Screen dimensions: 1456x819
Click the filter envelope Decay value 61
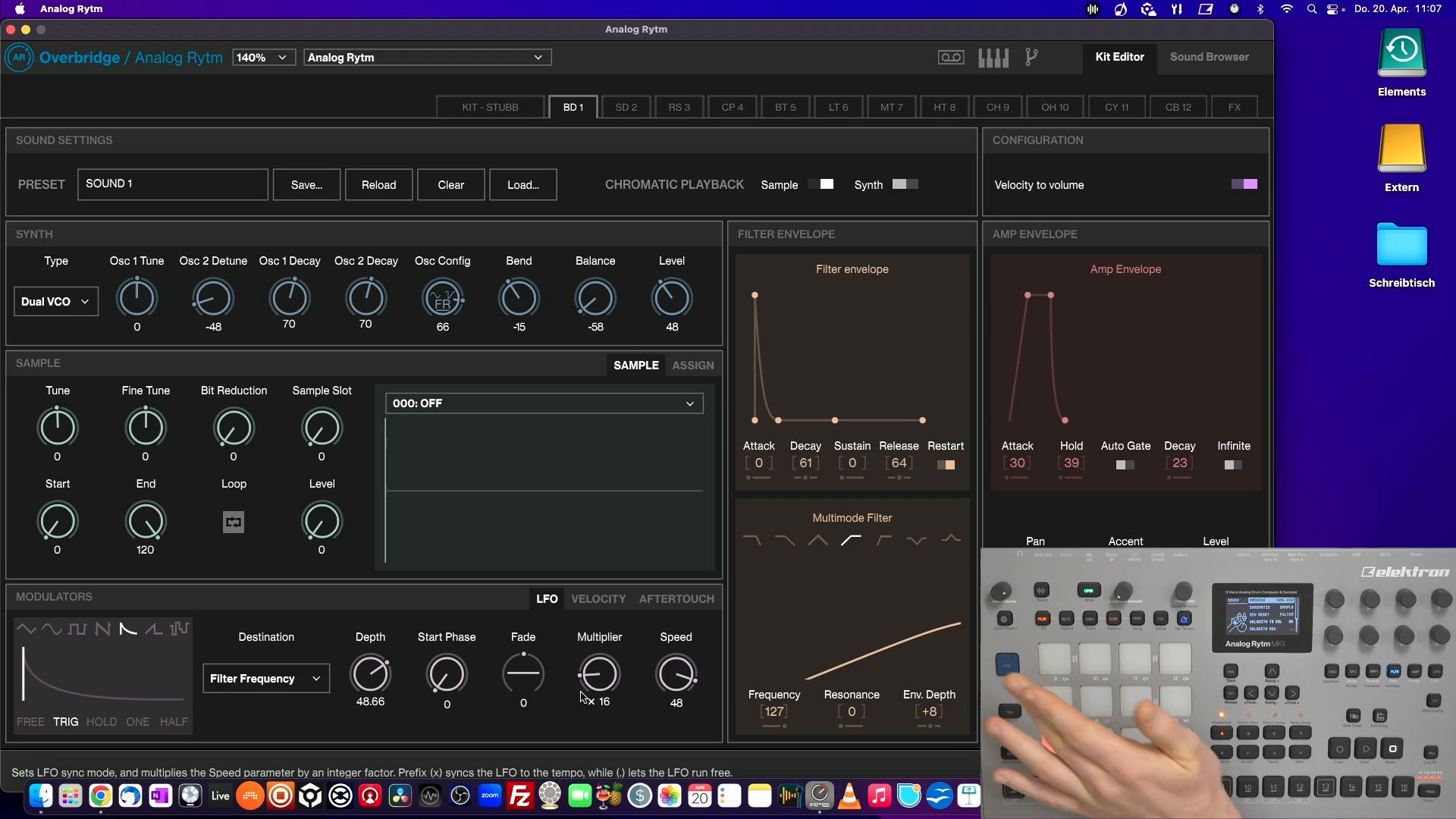coord(805,463)
